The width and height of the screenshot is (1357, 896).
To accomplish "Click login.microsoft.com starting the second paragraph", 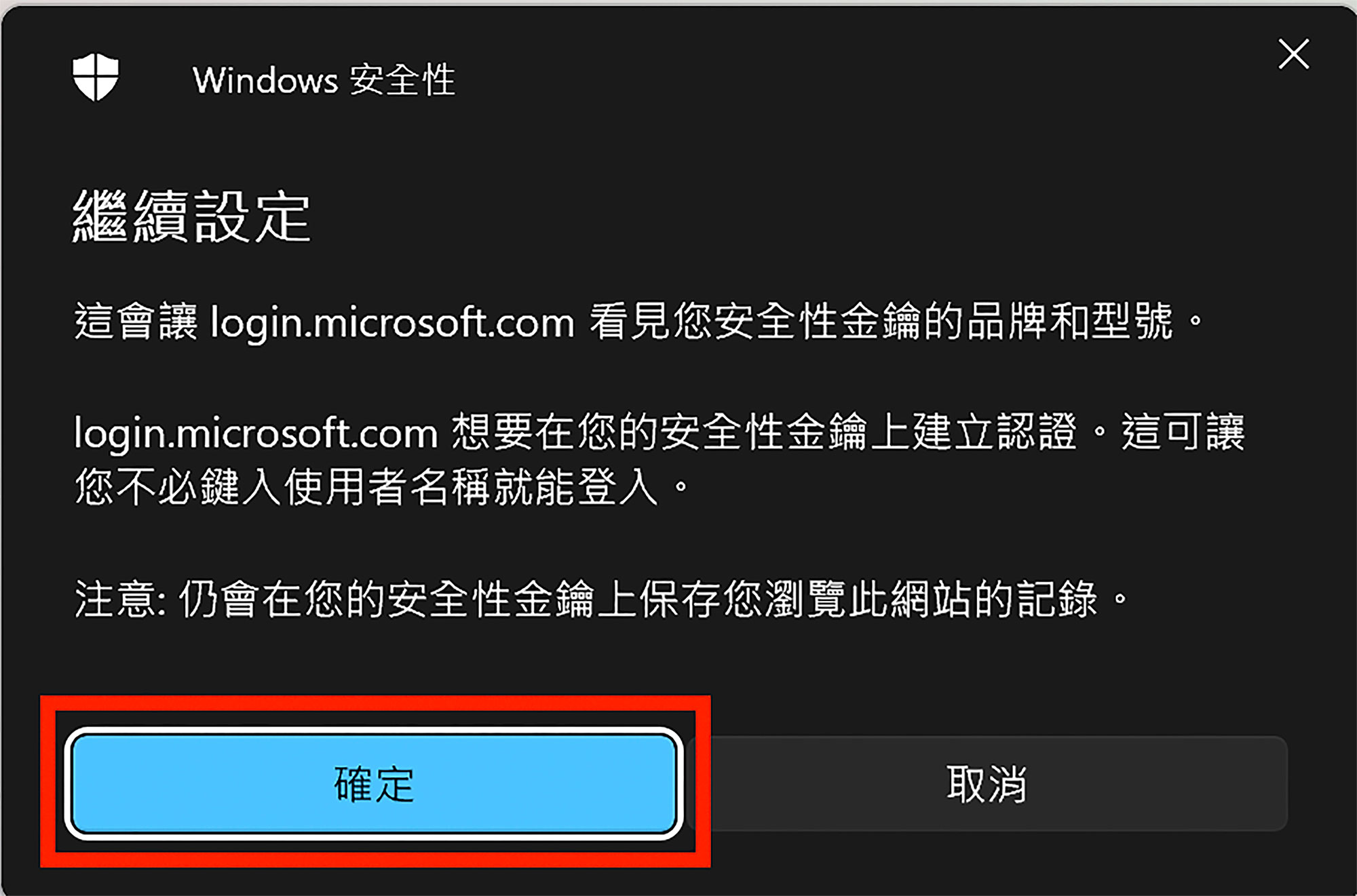I will [256, 434].
